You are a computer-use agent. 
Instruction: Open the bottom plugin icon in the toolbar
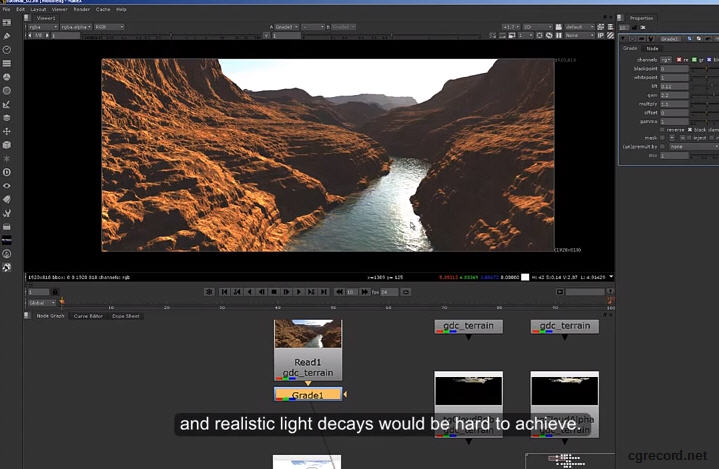click(7, 267)
